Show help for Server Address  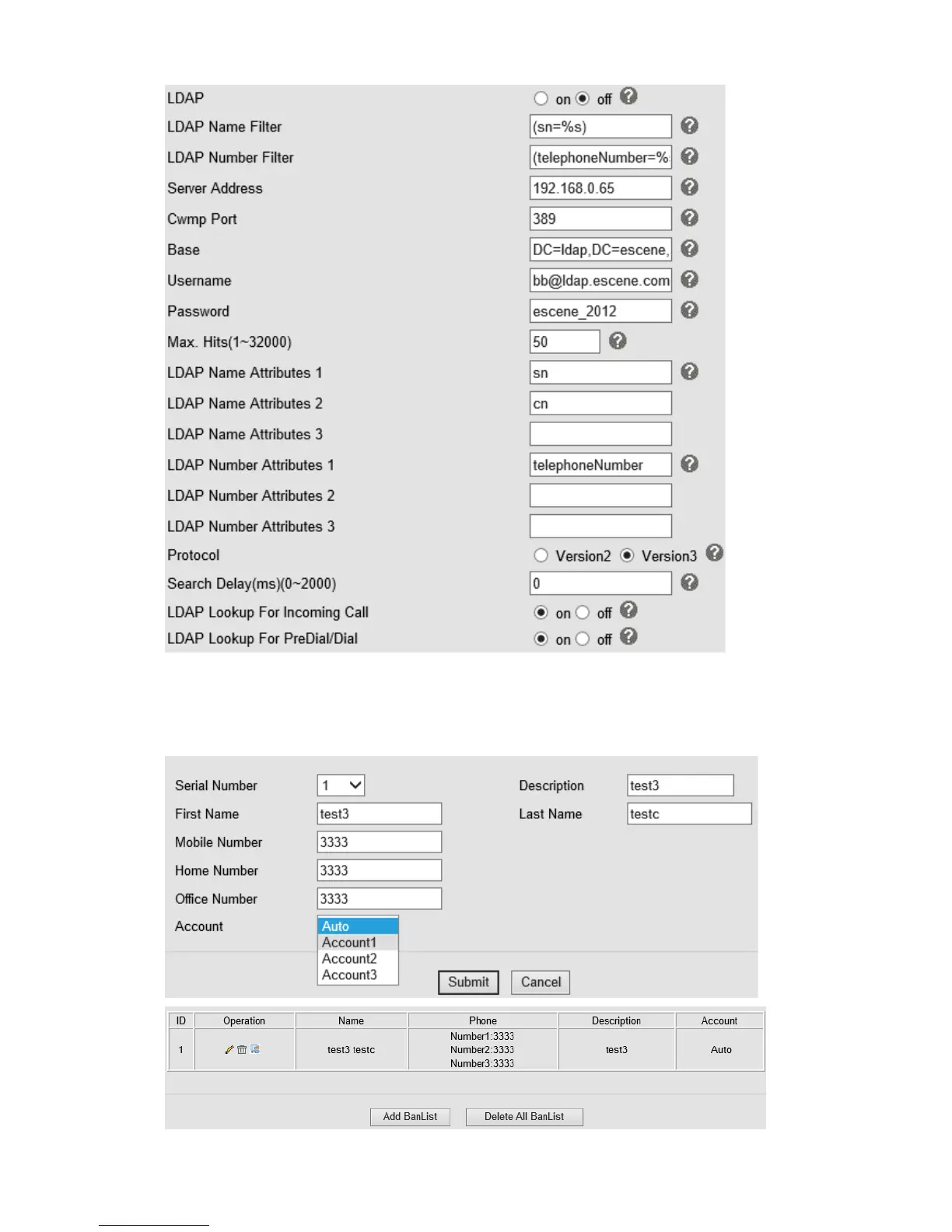pyautogui.click(x=689, y=187)
